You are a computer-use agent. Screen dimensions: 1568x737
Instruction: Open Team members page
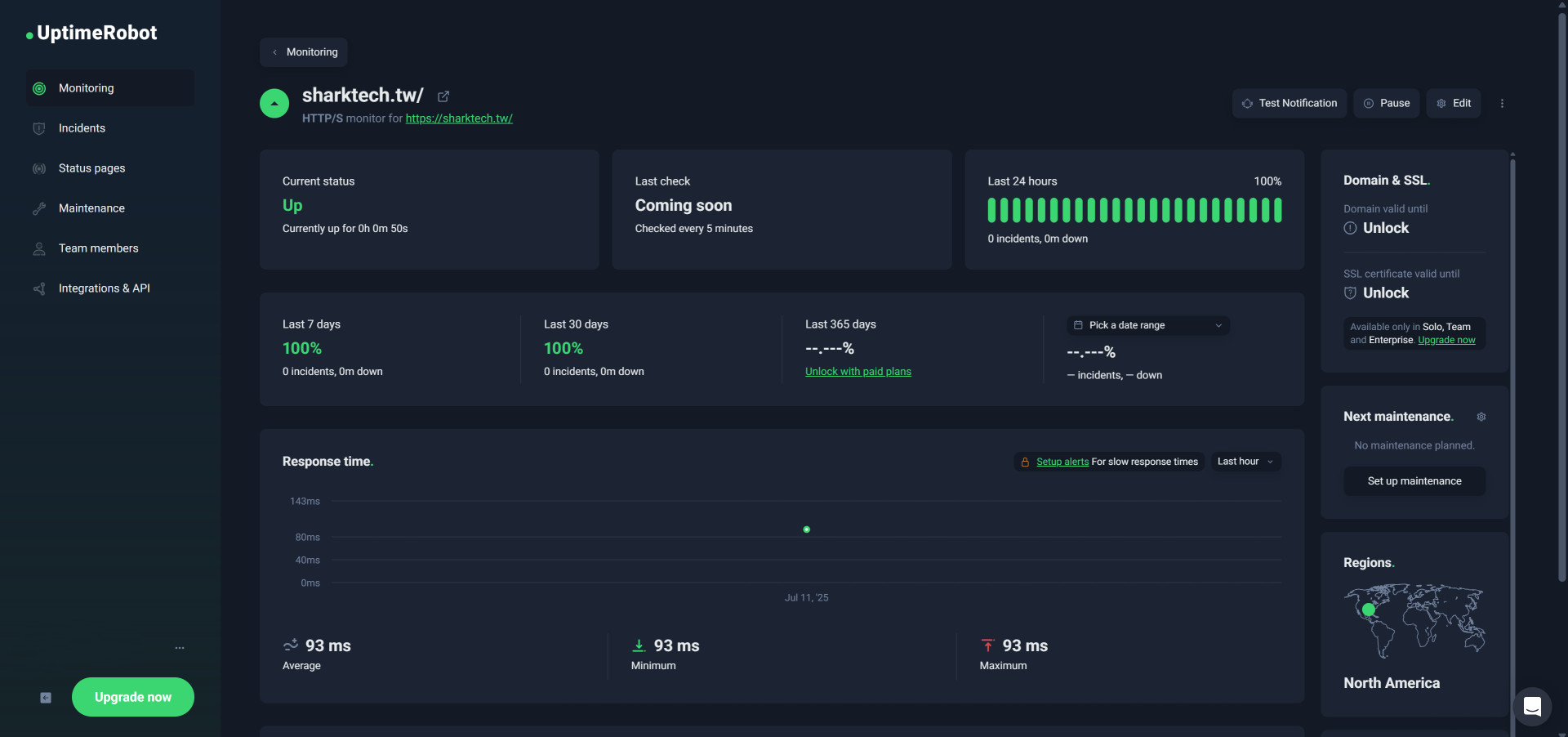(110, 248)
